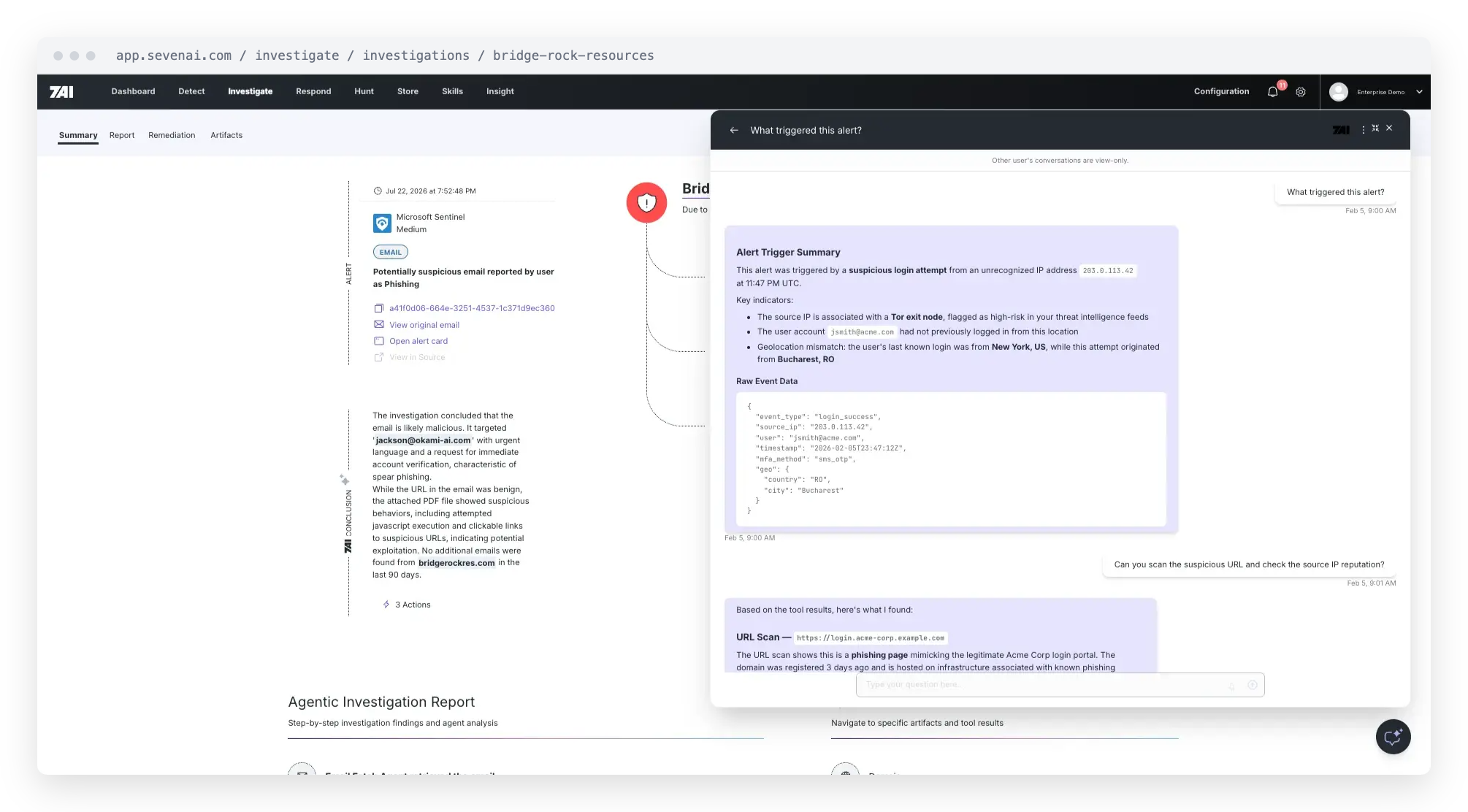Click the 3 Actions link
This screenshot has width=1468, height=812.
point(413,605)
